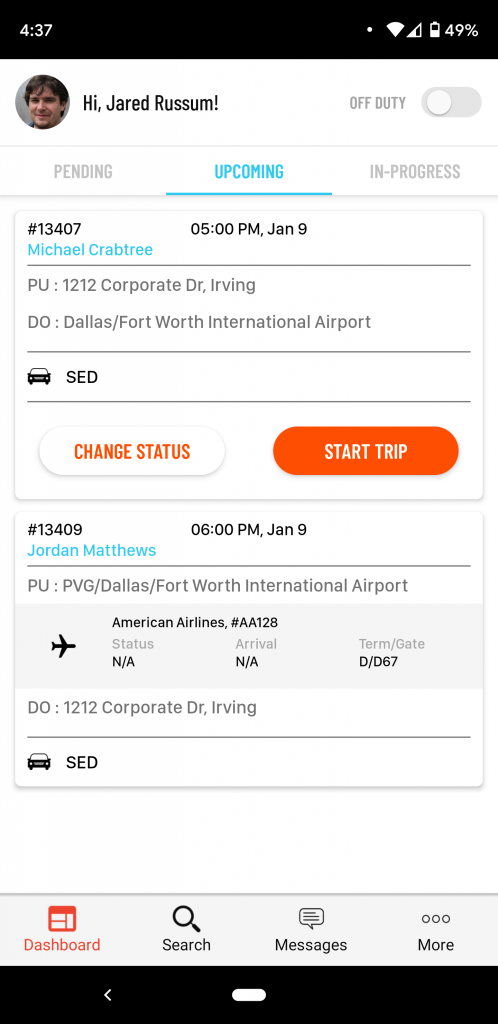Tap car icon on trip #13409
This screenshot has width=498, height=1024.
click(39, 762)
